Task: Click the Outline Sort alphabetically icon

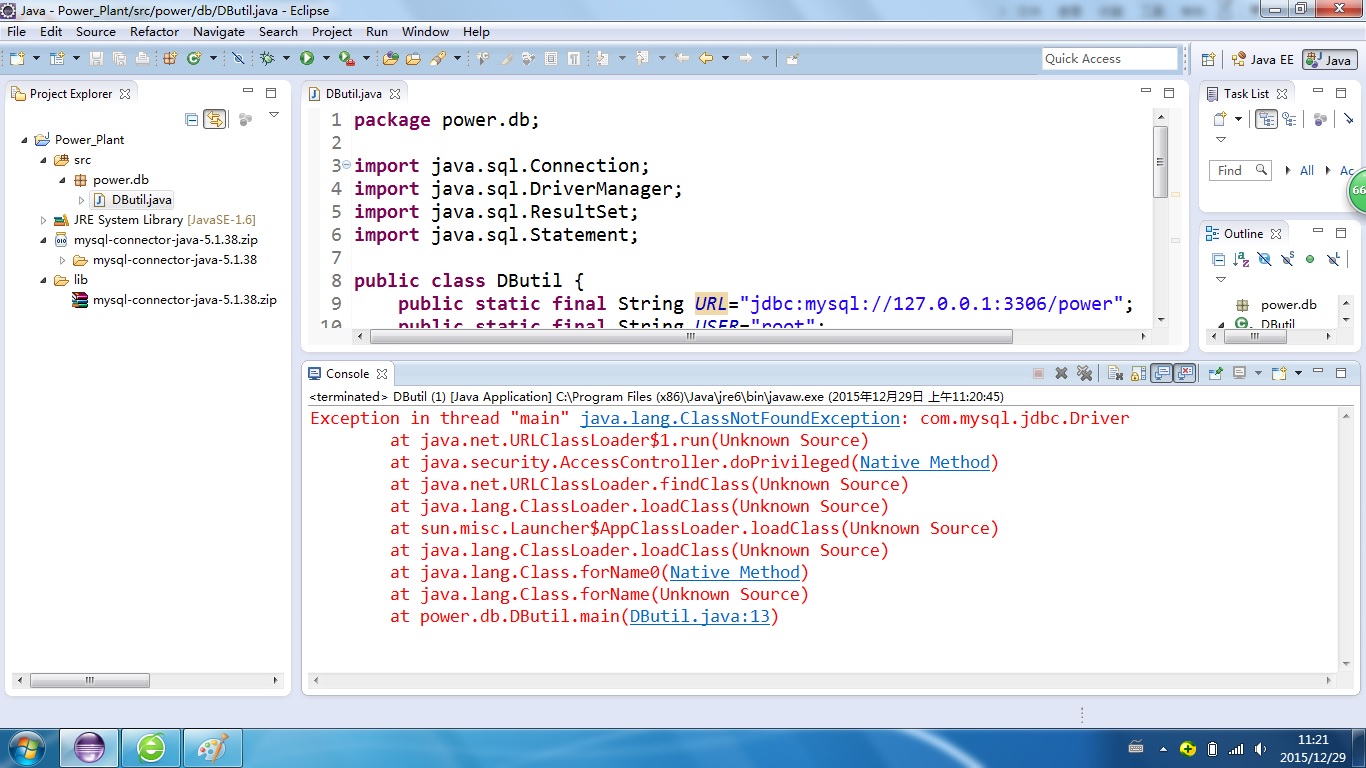Action: (x=1241, y=259)
